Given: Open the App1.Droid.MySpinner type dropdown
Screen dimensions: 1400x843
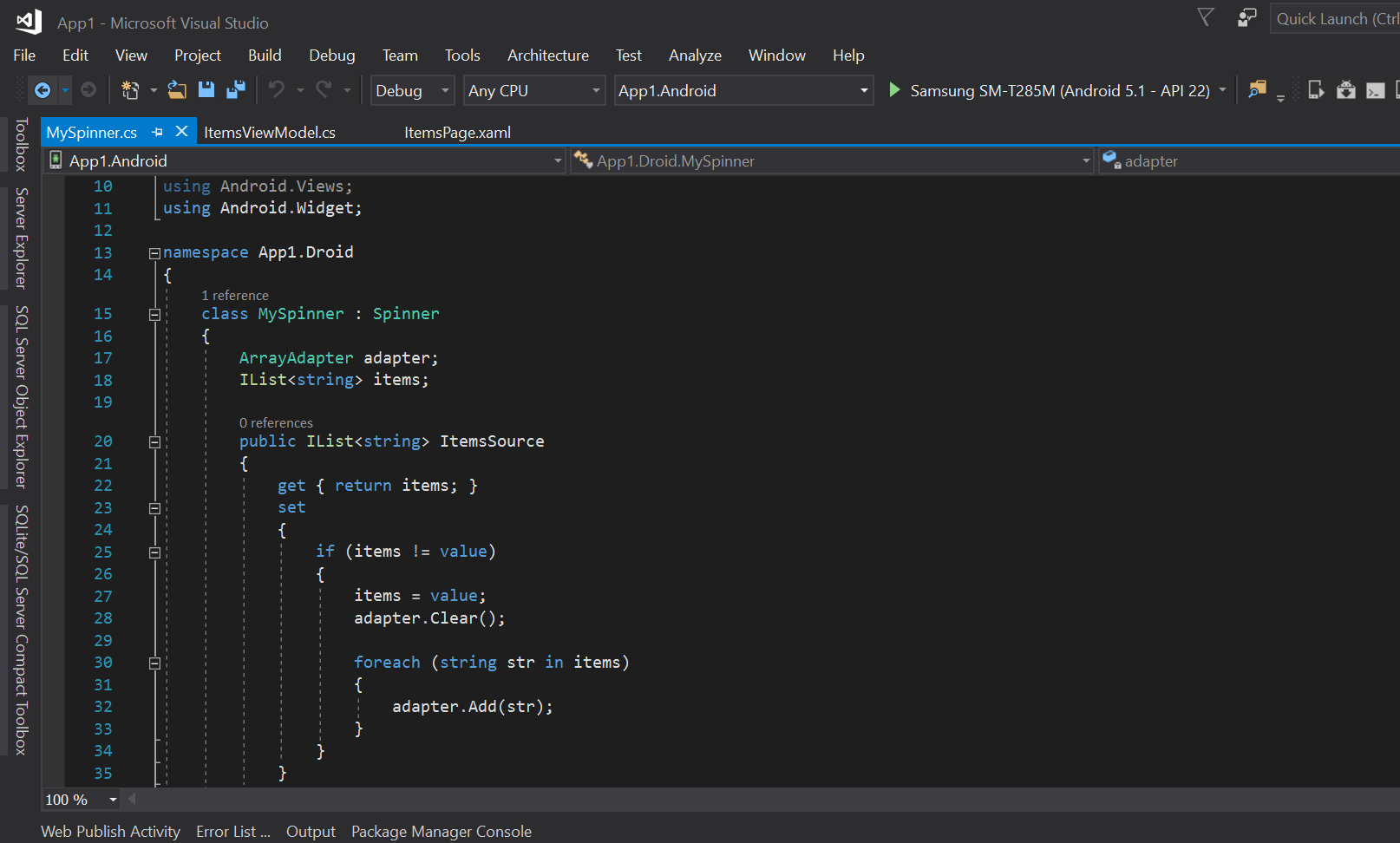Looking at the screenshot, I should (831, 160).
